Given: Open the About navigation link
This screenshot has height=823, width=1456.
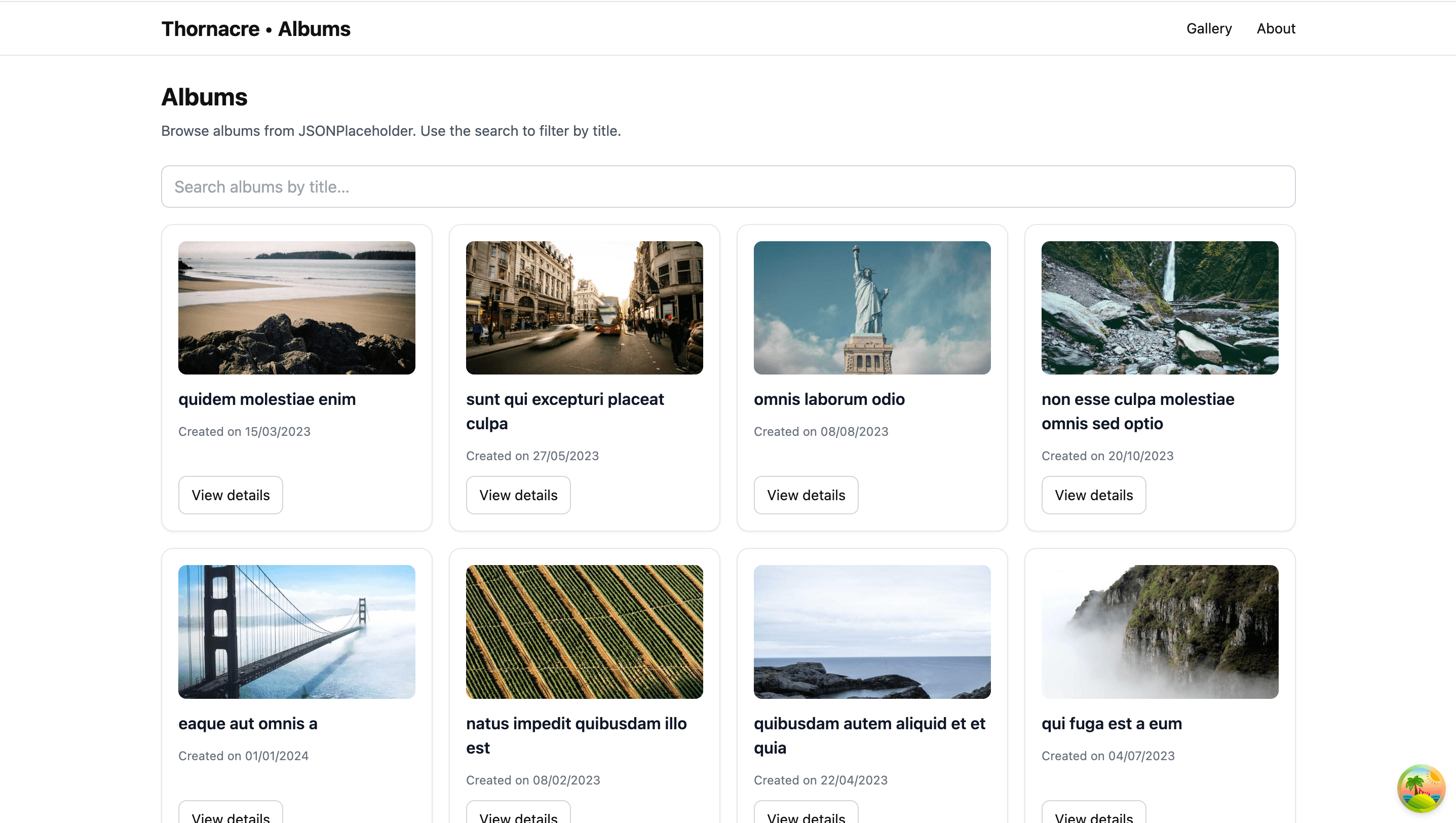Looking at the screenshot, I should [1276, 28].
